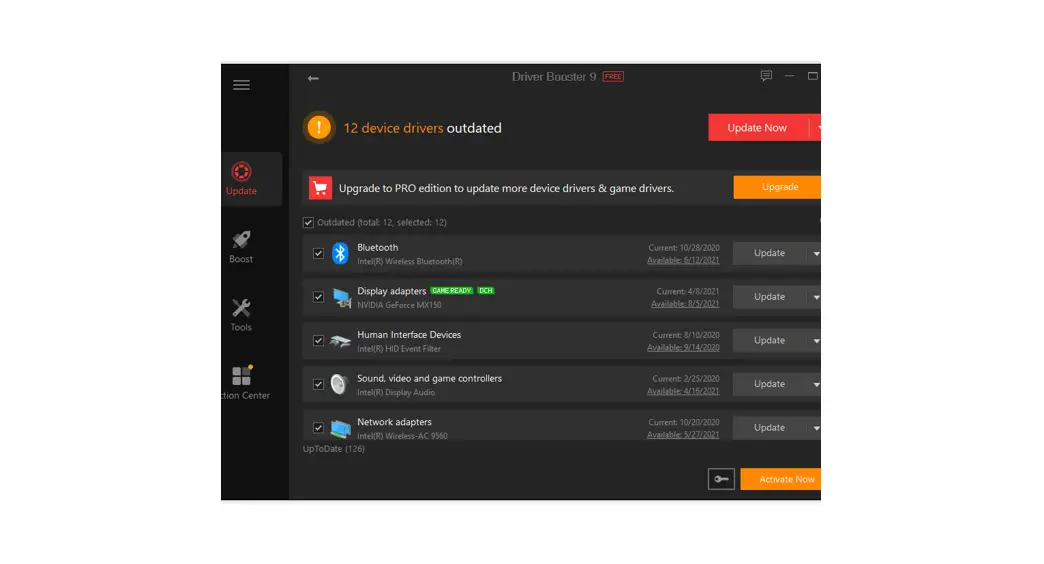Click 'Current: 10/28/2020' Bluetooth date
The height and width of the screenshot is (564, 1044).
tap(684, 248)
